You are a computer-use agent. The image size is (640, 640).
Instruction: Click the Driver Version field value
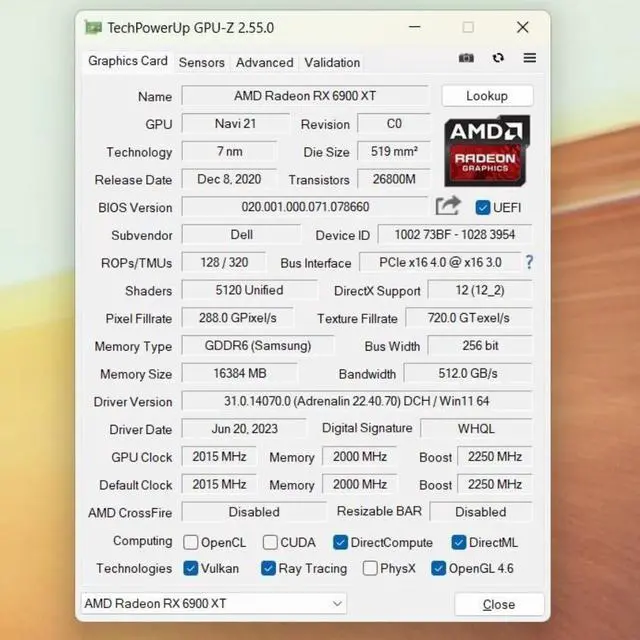[357, 401]
